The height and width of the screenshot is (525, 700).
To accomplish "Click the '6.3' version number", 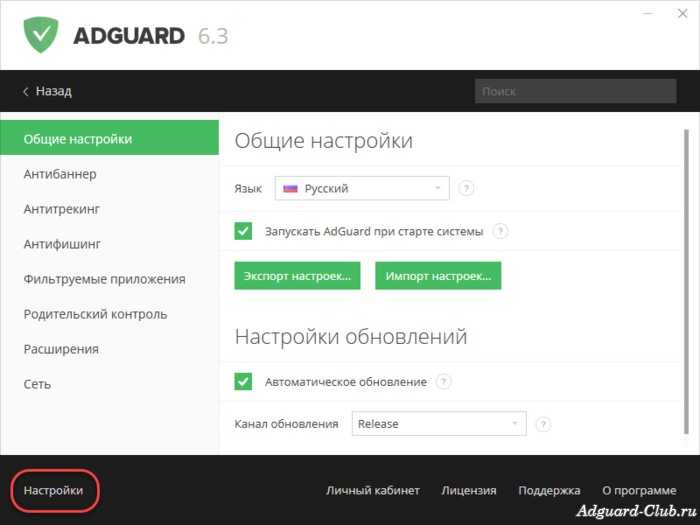I will point(213,36).
